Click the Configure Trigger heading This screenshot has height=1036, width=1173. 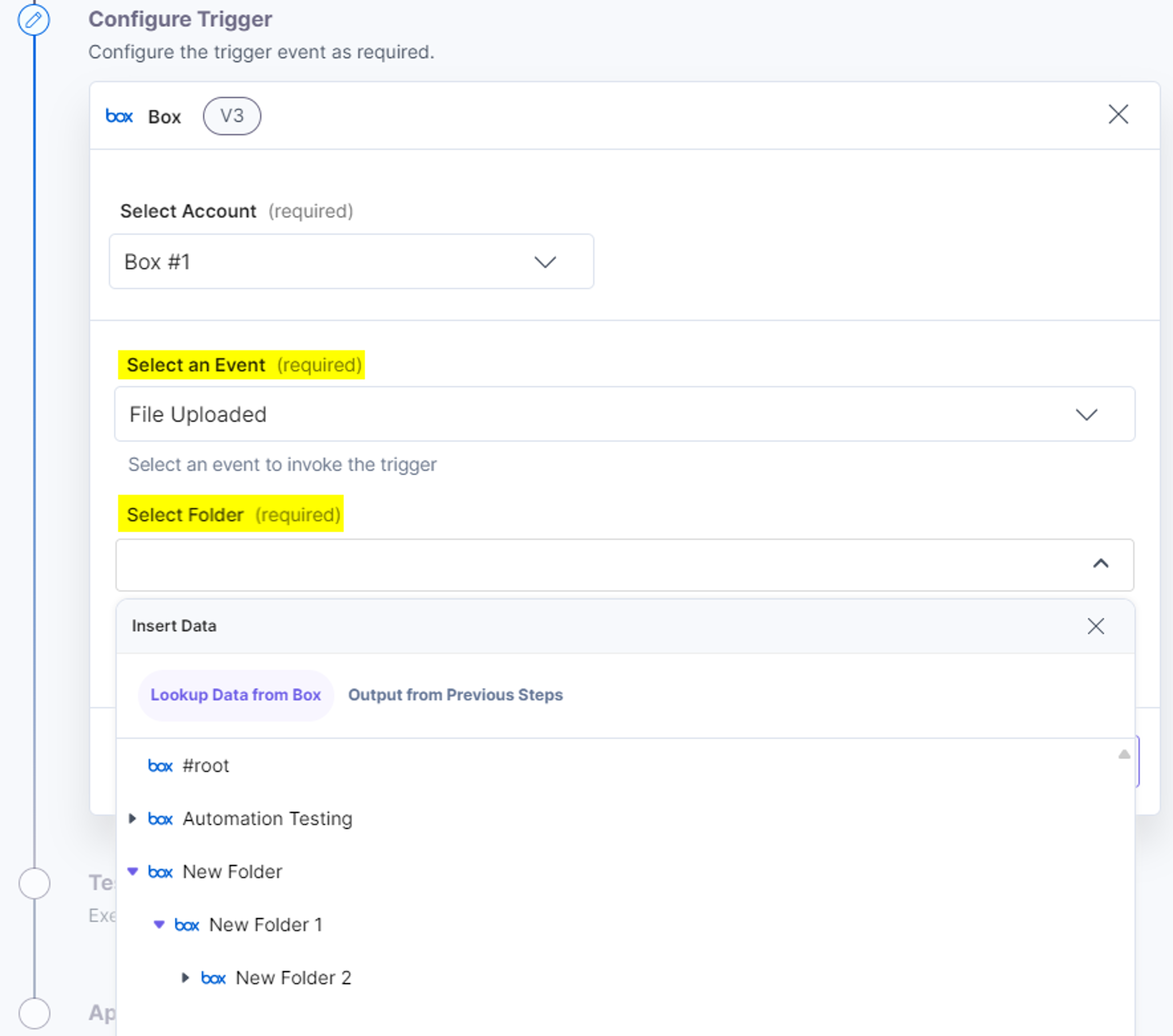pyautogui.click(x=180, y=20)
